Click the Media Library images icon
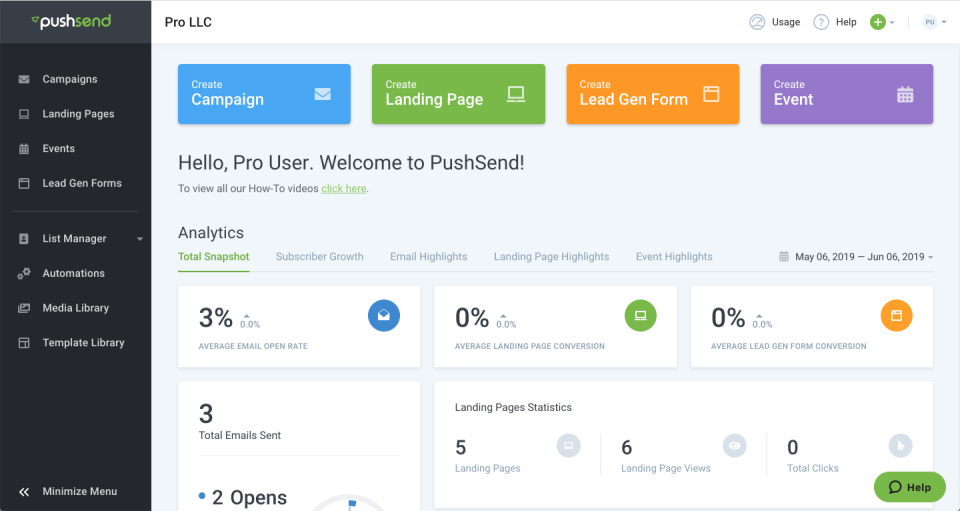The width and height of the screenshot is (960, 511). [24, 308]
